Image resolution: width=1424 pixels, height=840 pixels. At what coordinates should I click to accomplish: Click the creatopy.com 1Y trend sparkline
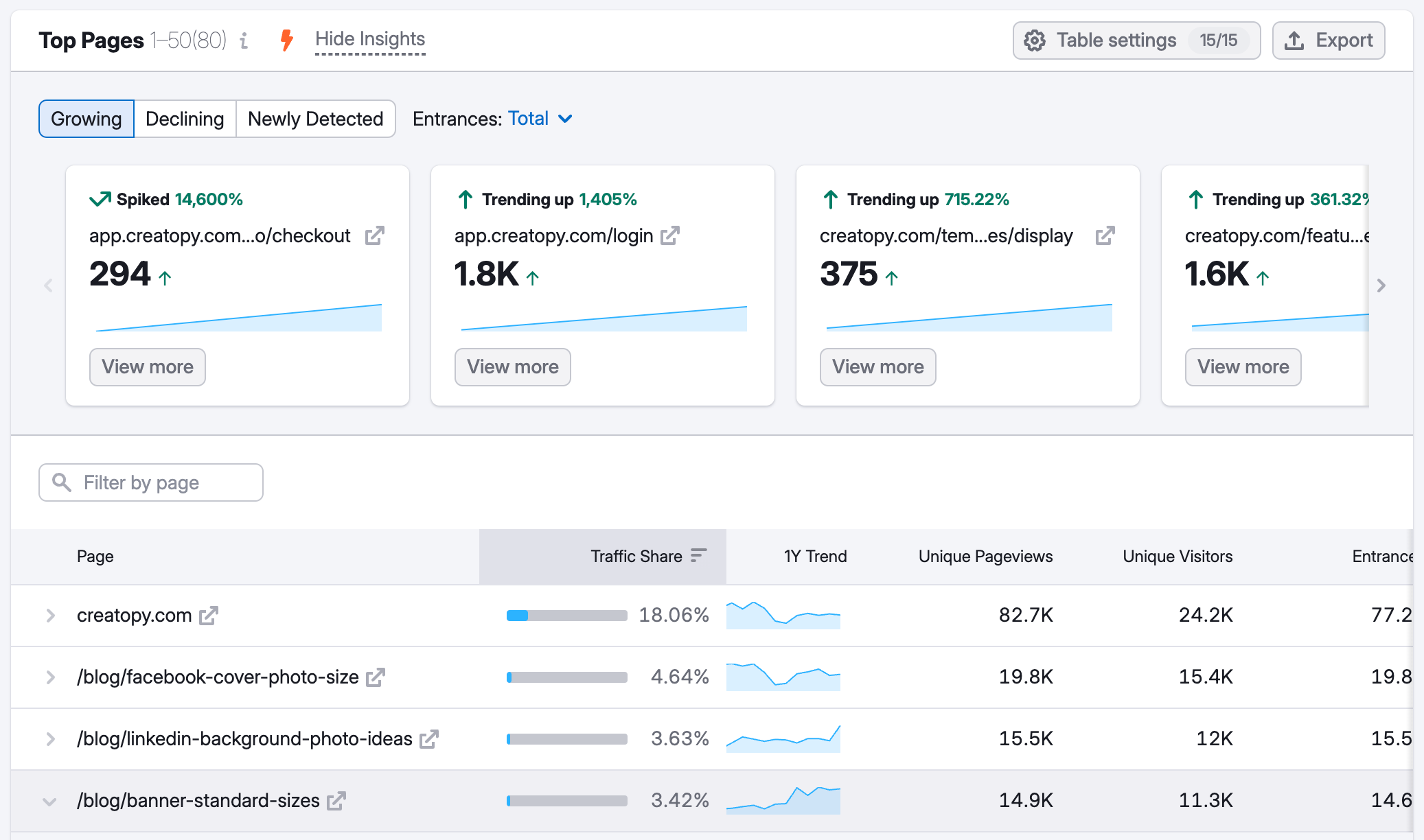783,615
